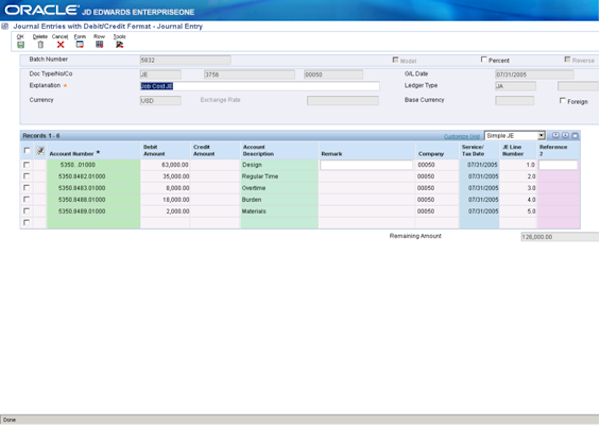This screenshot has height=426, width=600.
Task: Select the Burden row checkbox
Action: click(26, 199)
